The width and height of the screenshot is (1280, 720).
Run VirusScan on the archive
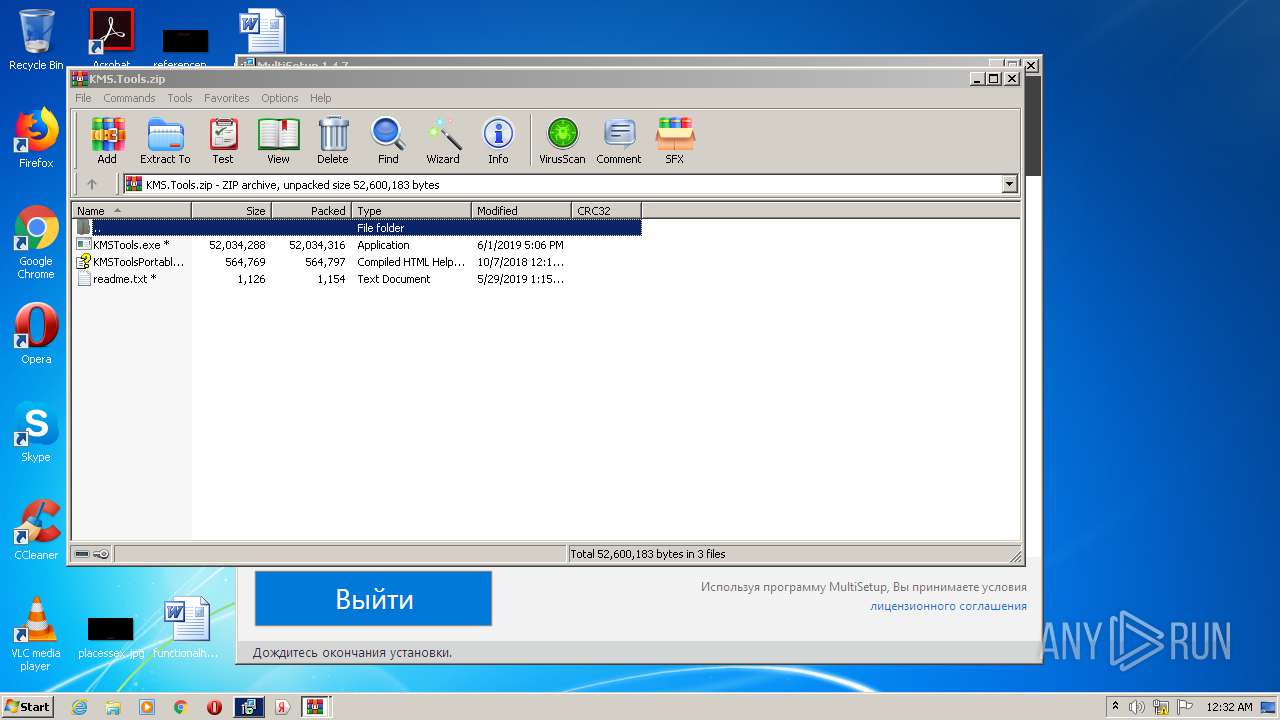[x=562, y=140]
